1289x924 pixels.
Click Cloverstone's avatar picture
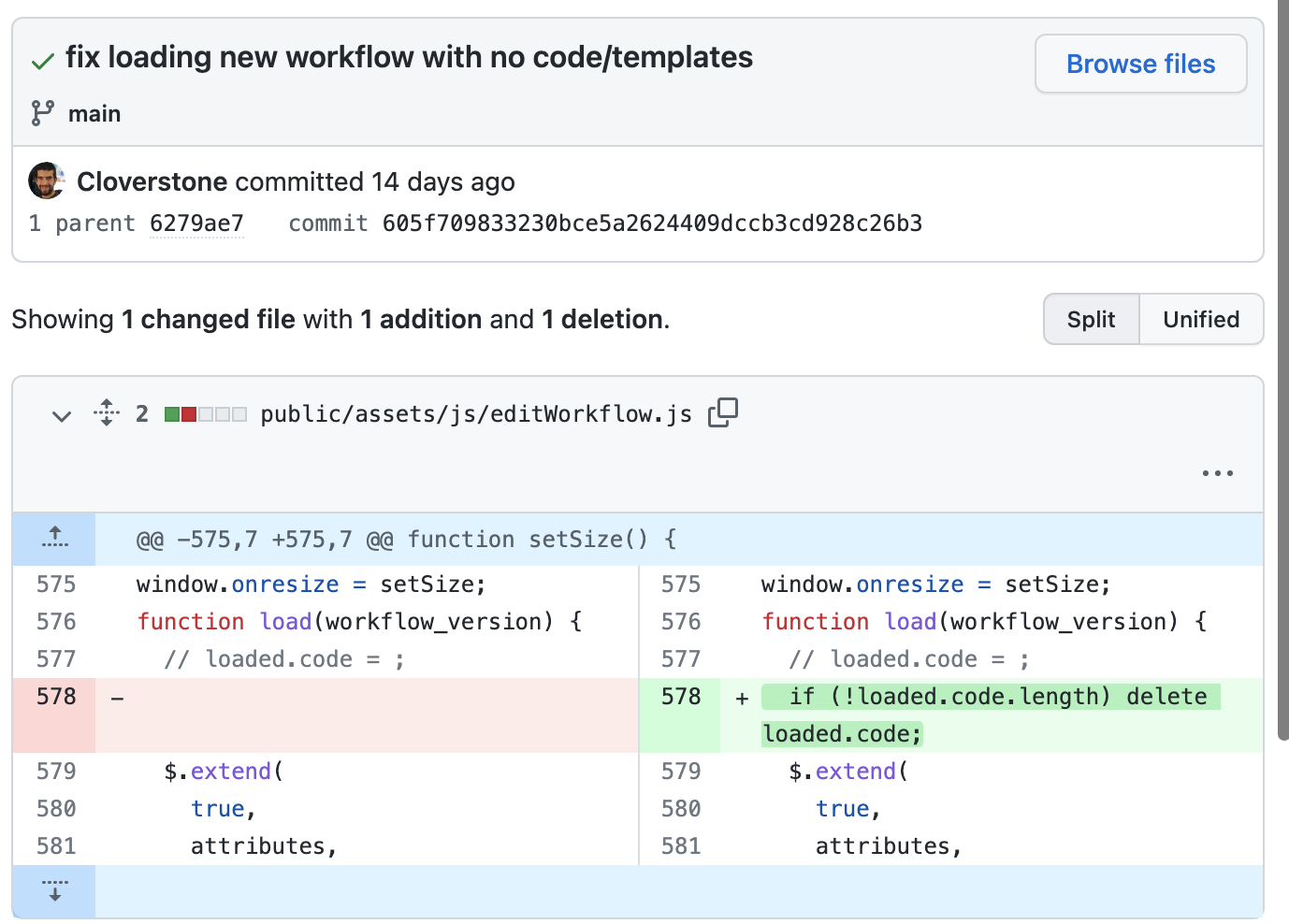coord(46,180)
